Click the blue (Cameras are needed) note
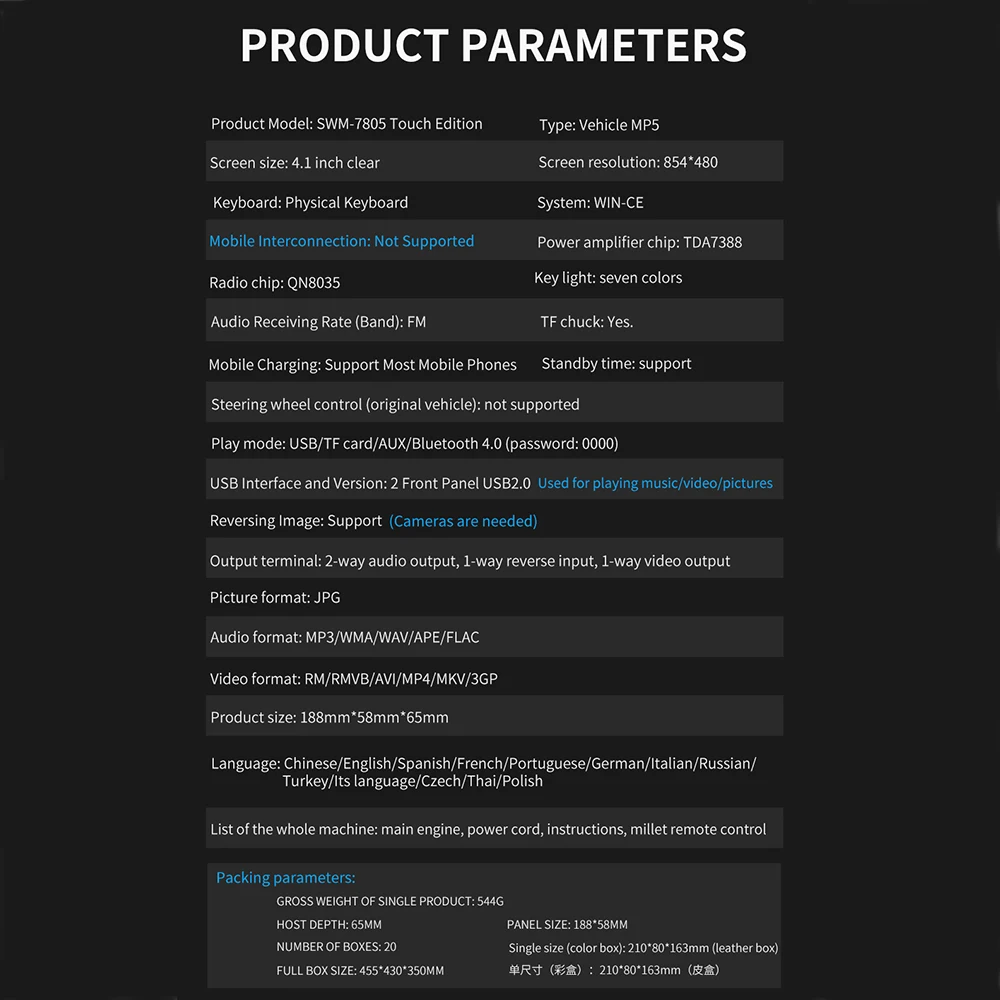The width and height of the screenshot is (1000, 1000). pyautogui.click(x=463, y=521)
